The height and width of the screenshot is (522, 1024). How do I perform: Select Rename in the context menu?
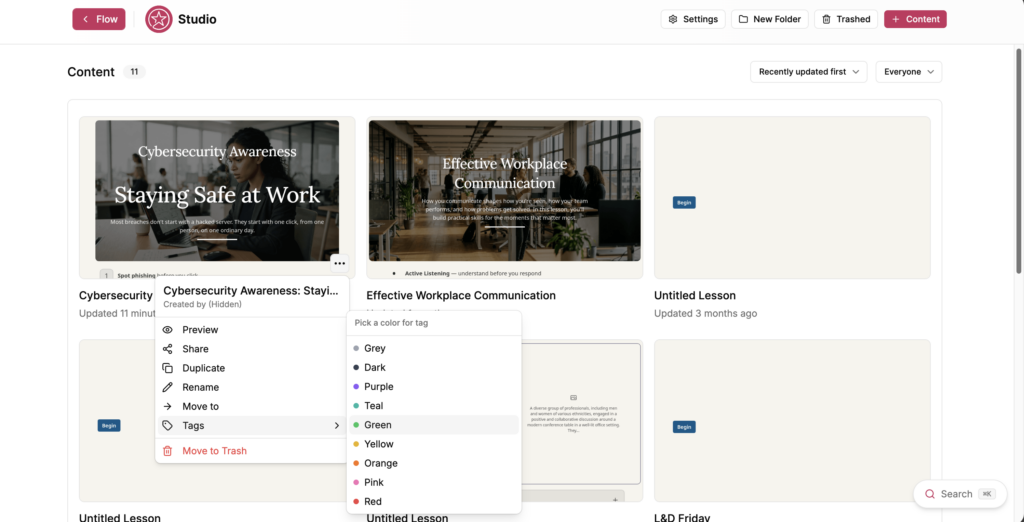pos(252,387)
